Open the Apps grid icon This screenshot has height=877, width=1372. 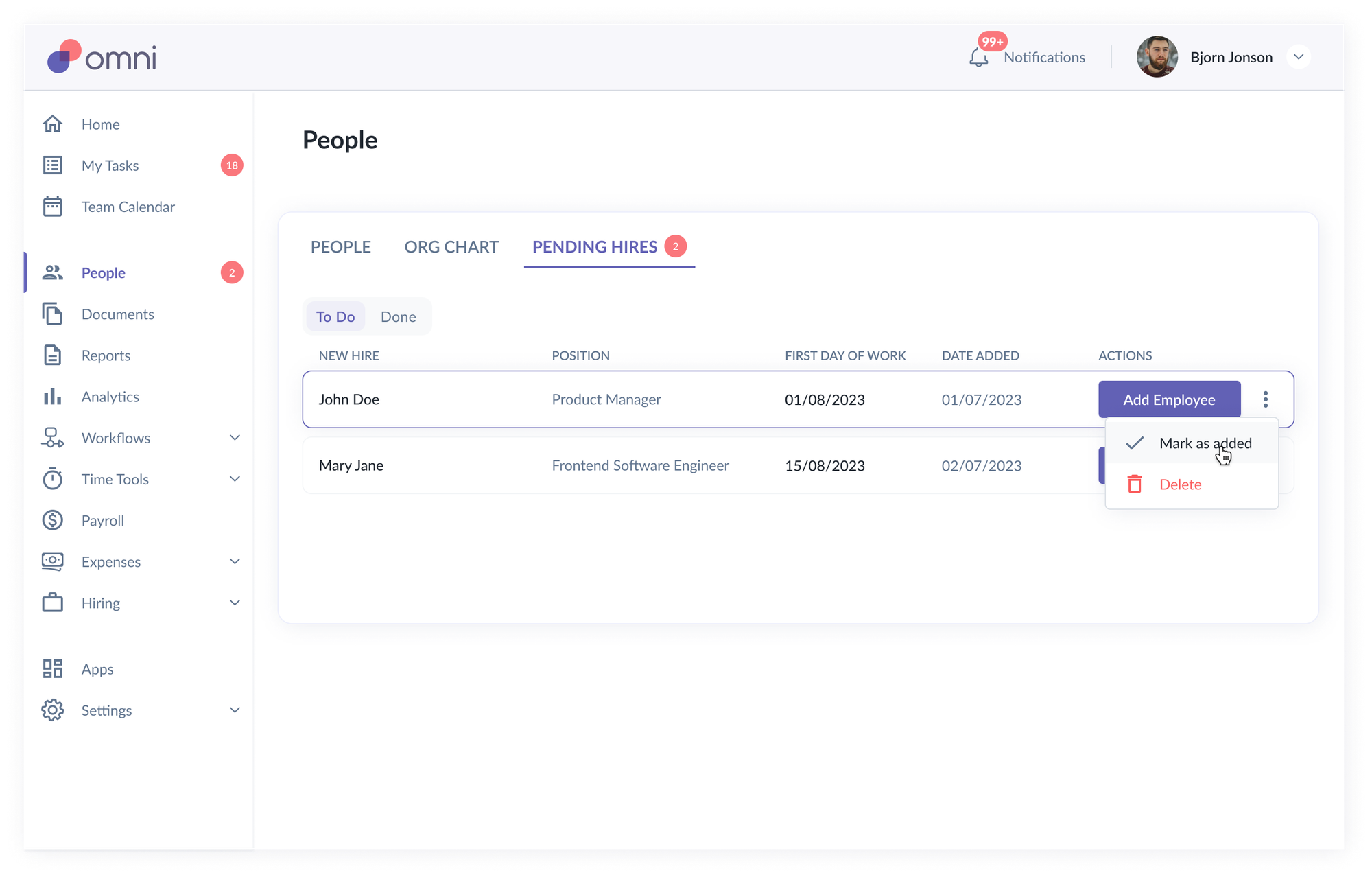point(53,669)
